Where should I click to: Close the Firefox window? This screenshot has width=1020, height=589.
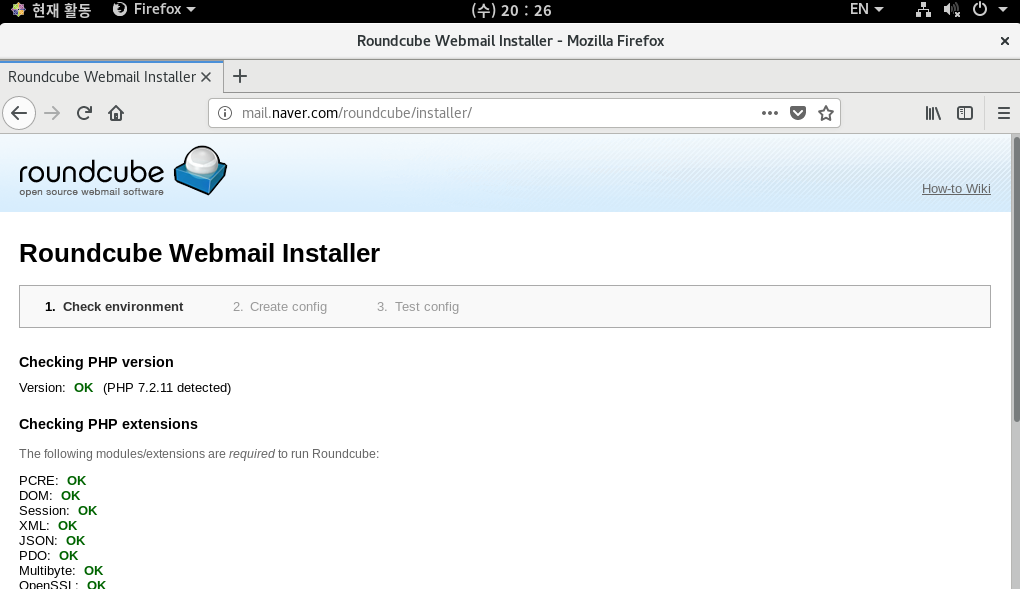[x=1004, y=41]
